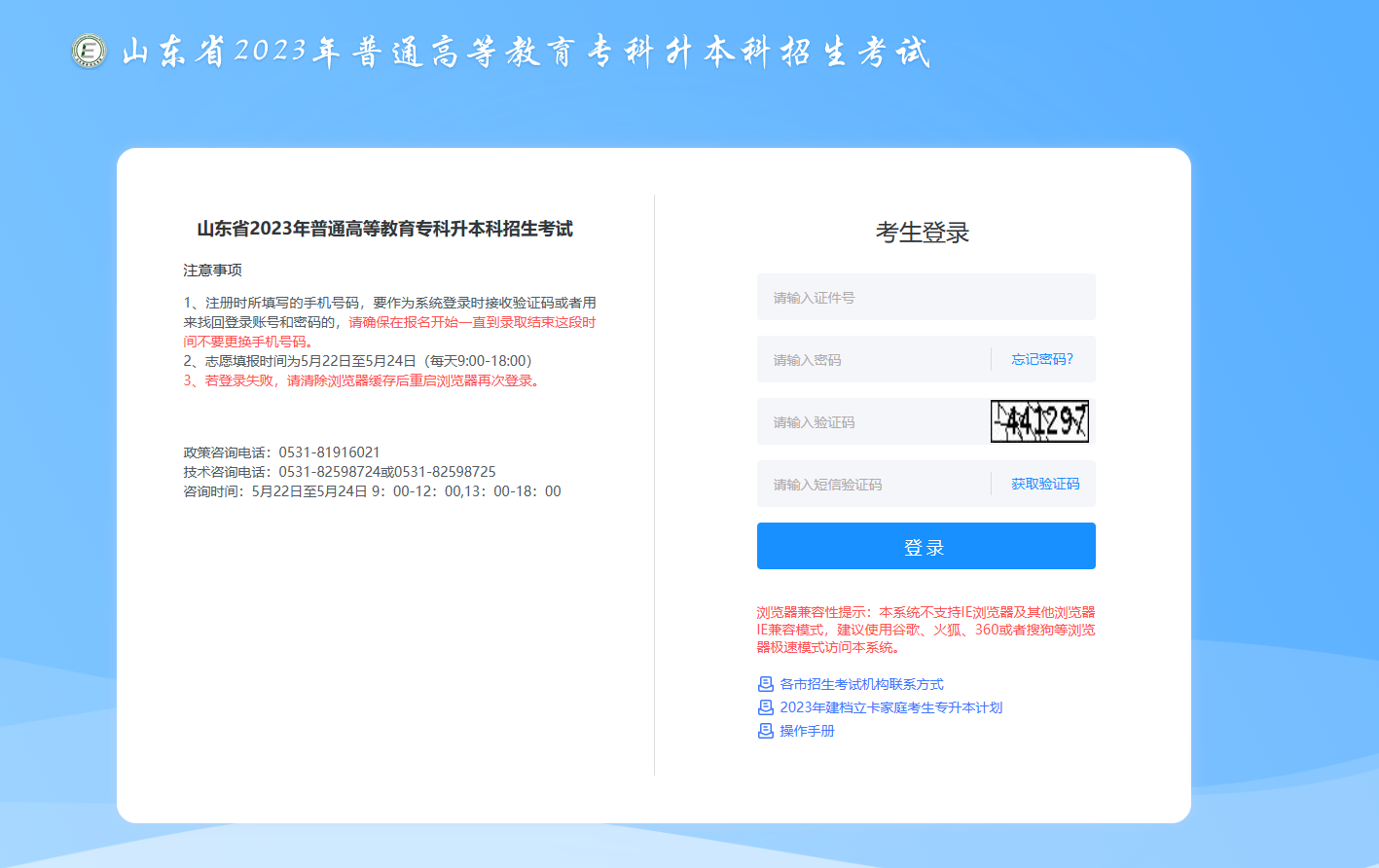1379x868 pixels.
Task: Open the 操作手册 manual link
Action: [x=807, y=731]
